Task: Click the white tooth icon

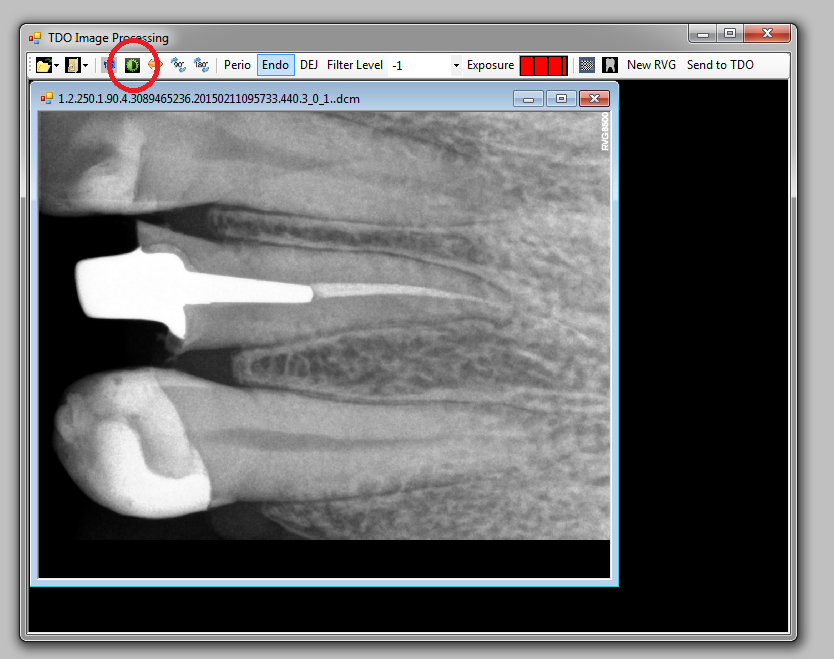Action: tap(609, 65)
